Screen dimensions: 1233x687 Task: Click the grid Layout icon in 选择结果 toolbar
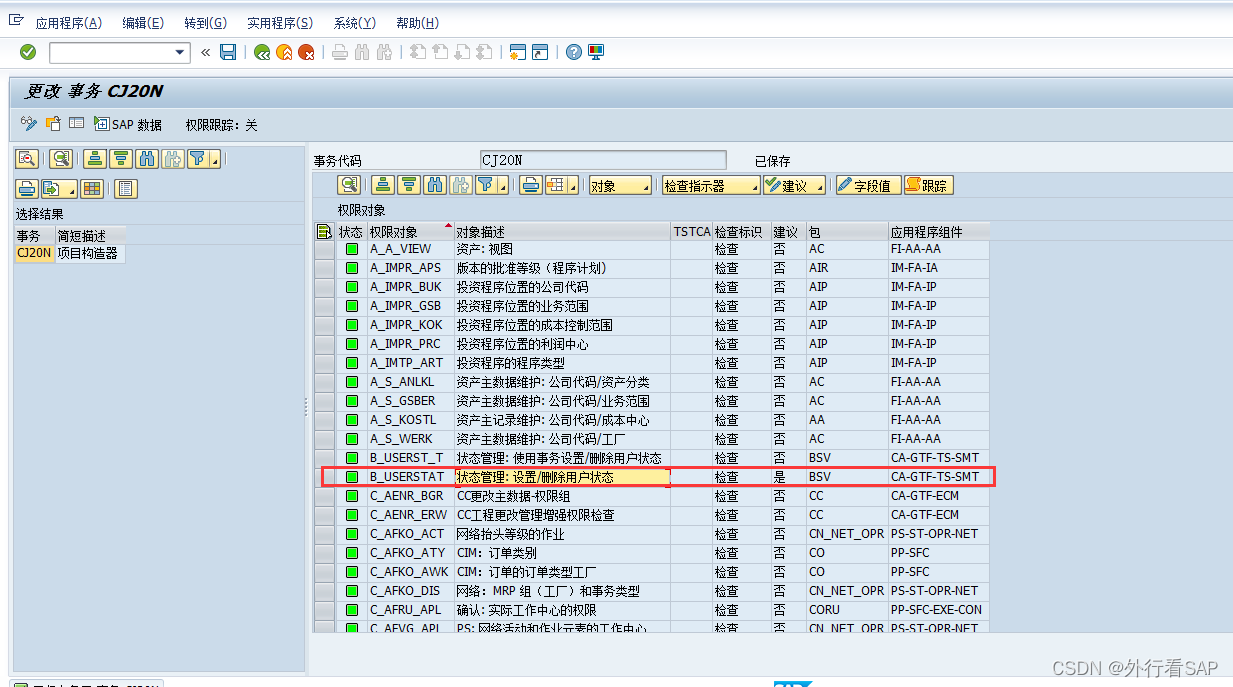pyautogui.click(x=92, y=189)
